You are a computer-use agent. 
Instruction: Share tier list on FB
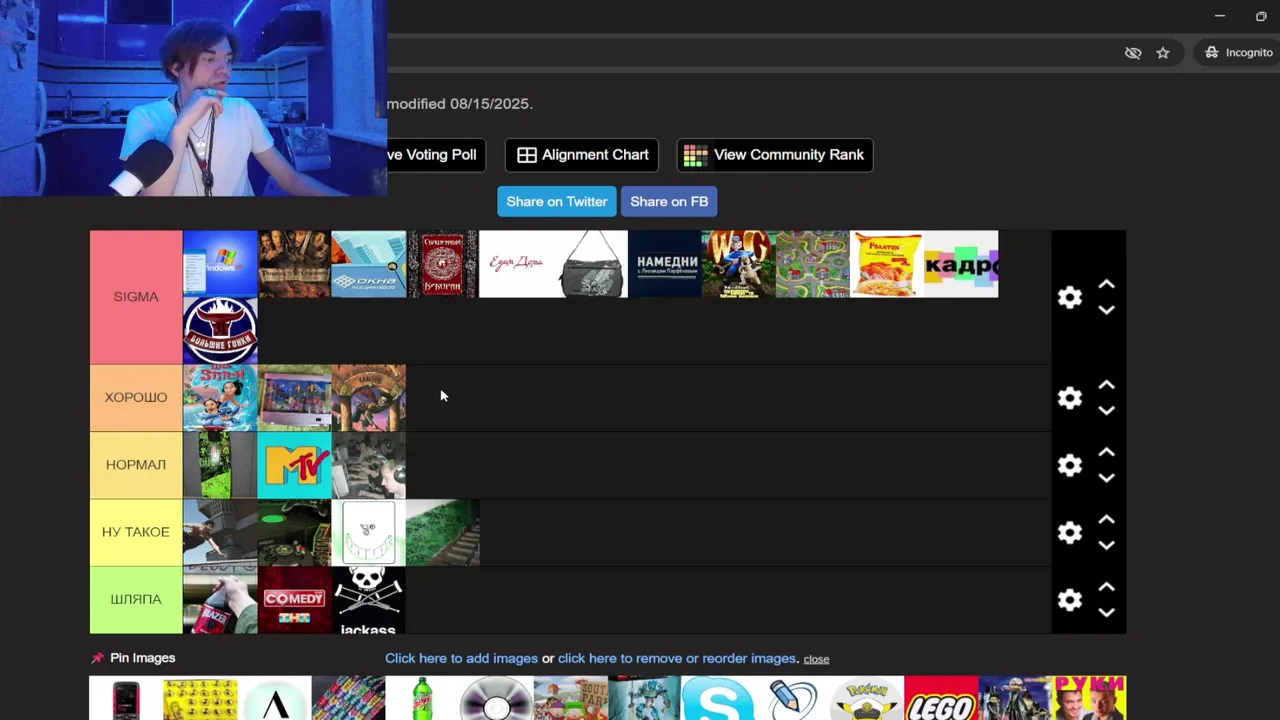(x=669, y=201)
